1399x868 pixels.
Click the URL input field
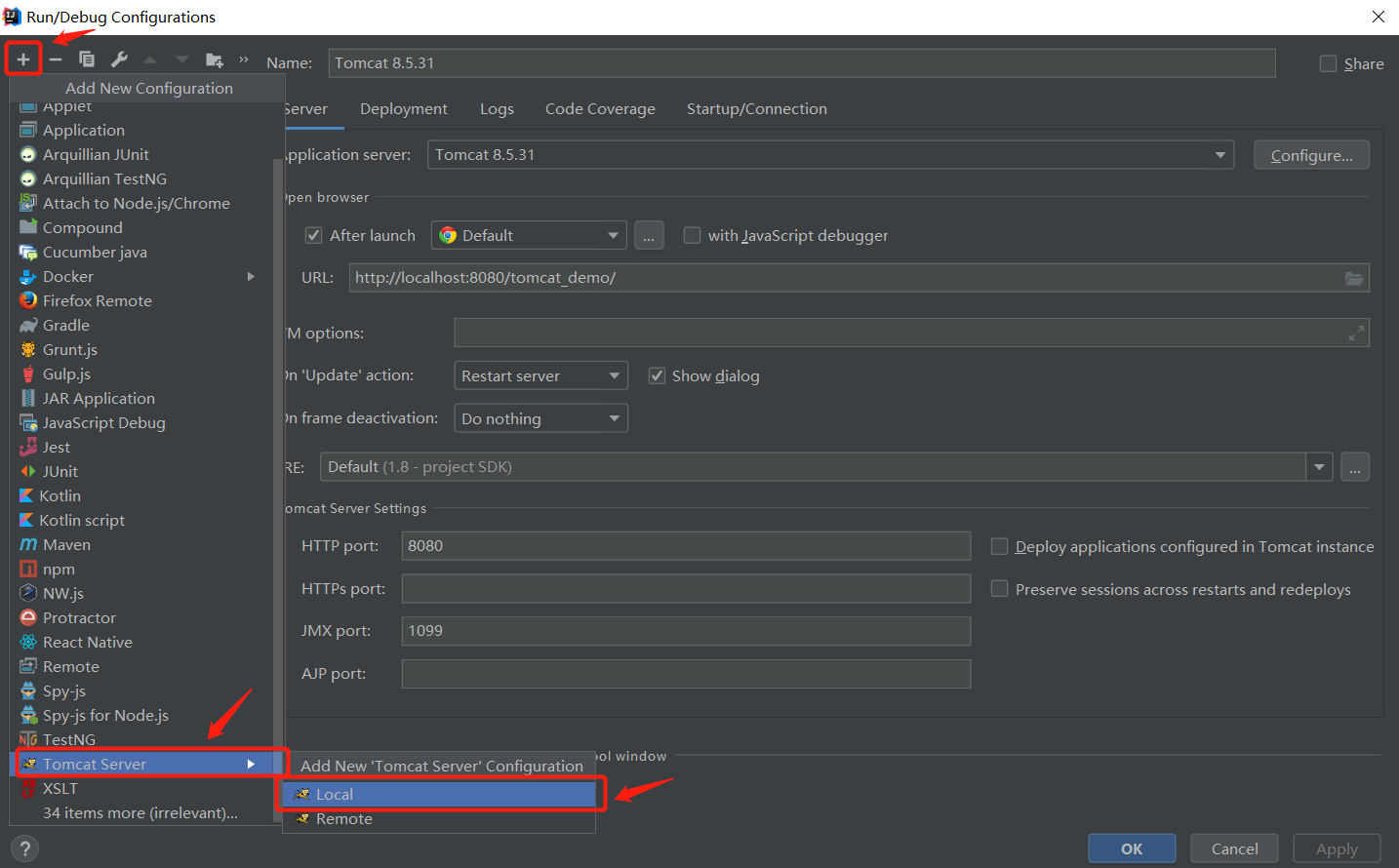click(859, 278)
